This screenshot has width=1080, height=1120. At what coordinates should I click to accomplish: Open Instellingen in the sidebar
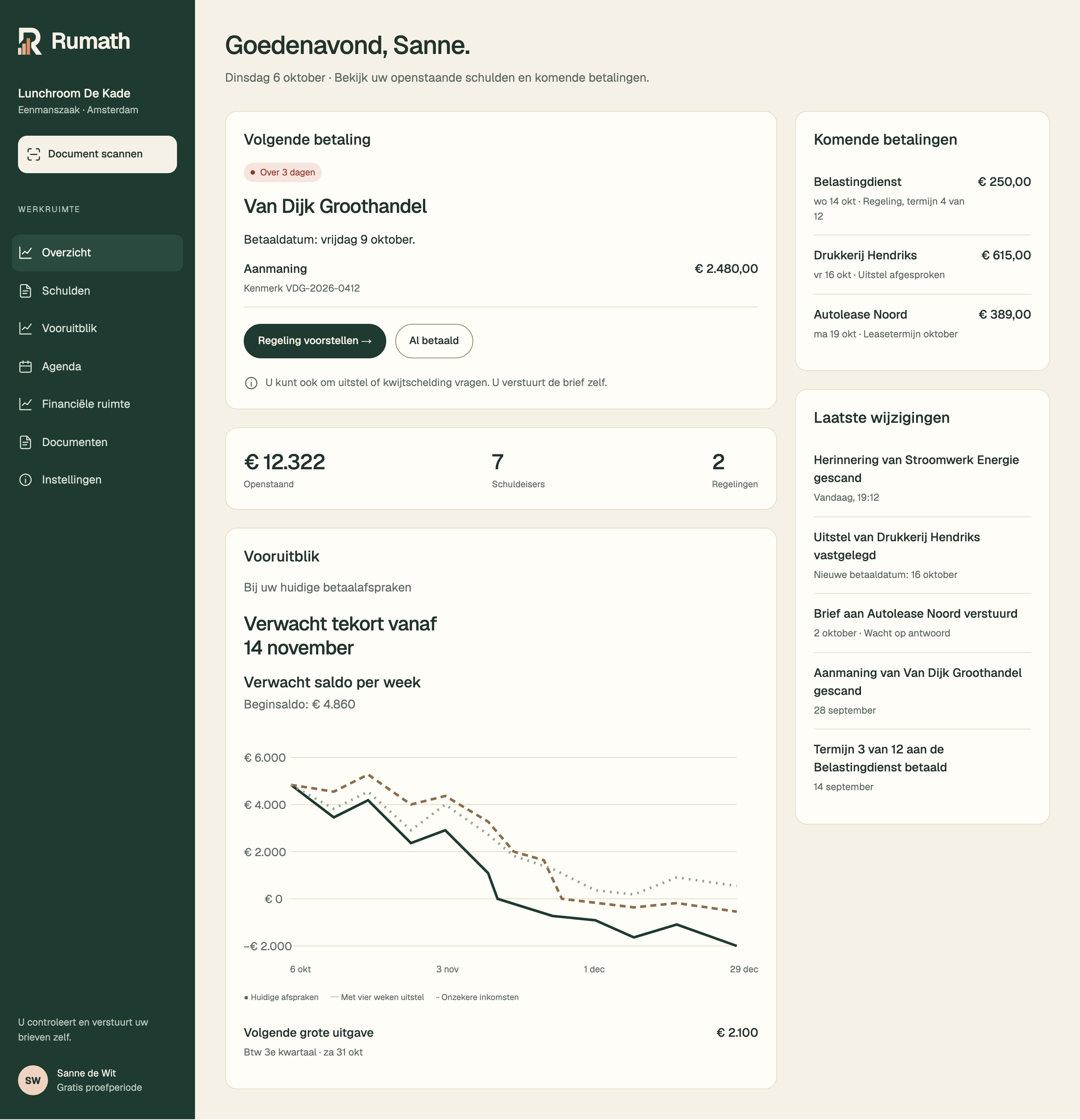[97, 480]
